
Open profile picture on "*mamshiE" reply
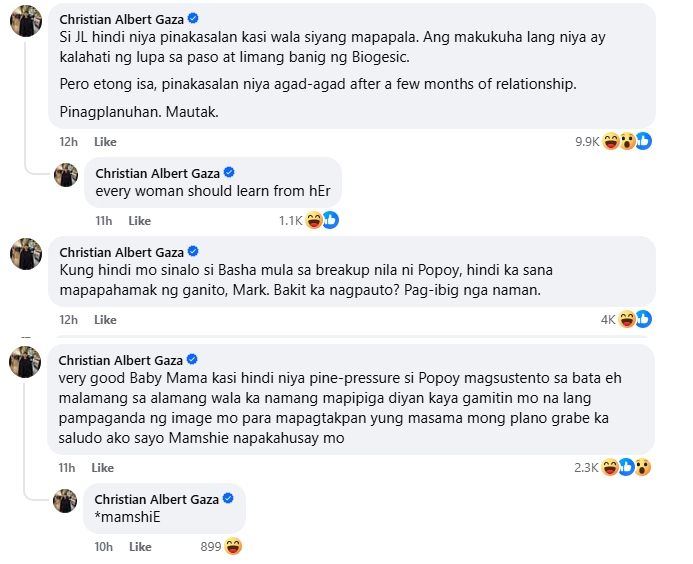point(66,500)
